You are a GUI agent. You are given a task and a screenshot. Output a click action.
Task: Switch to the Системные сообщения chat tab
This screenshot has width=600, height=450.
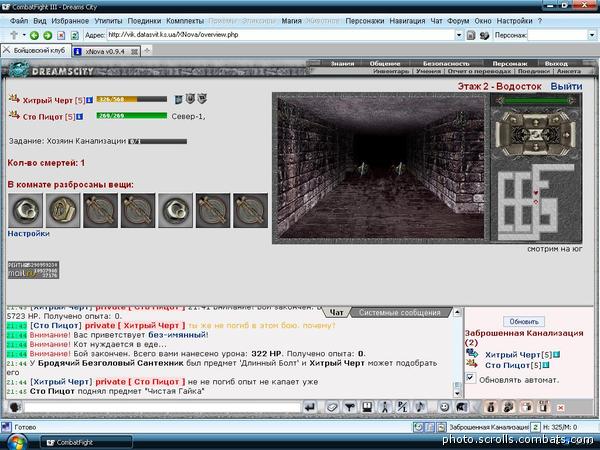[x=400, y=313]
